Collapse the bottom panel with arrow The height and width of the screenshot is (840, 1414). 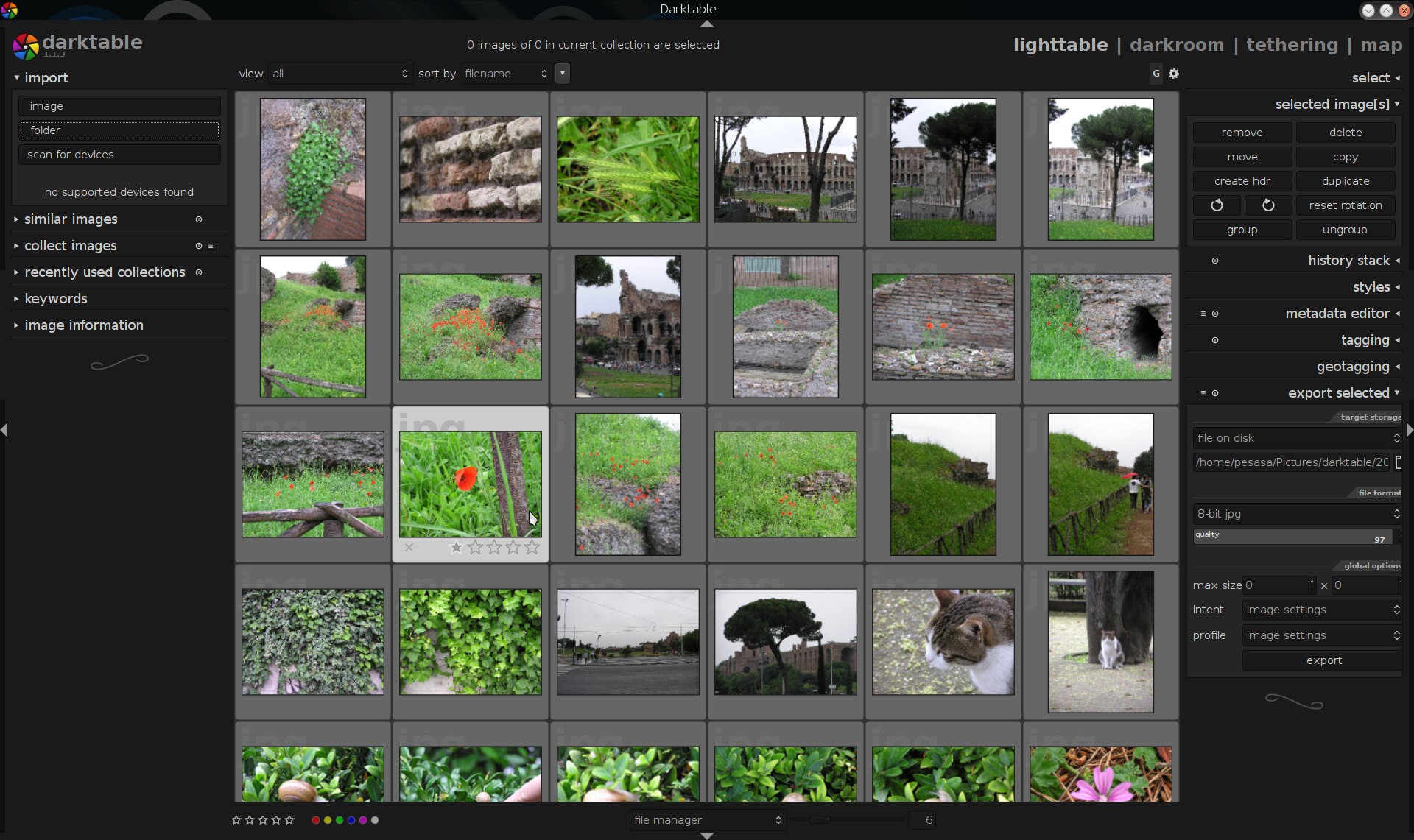[x=707, y=836]
